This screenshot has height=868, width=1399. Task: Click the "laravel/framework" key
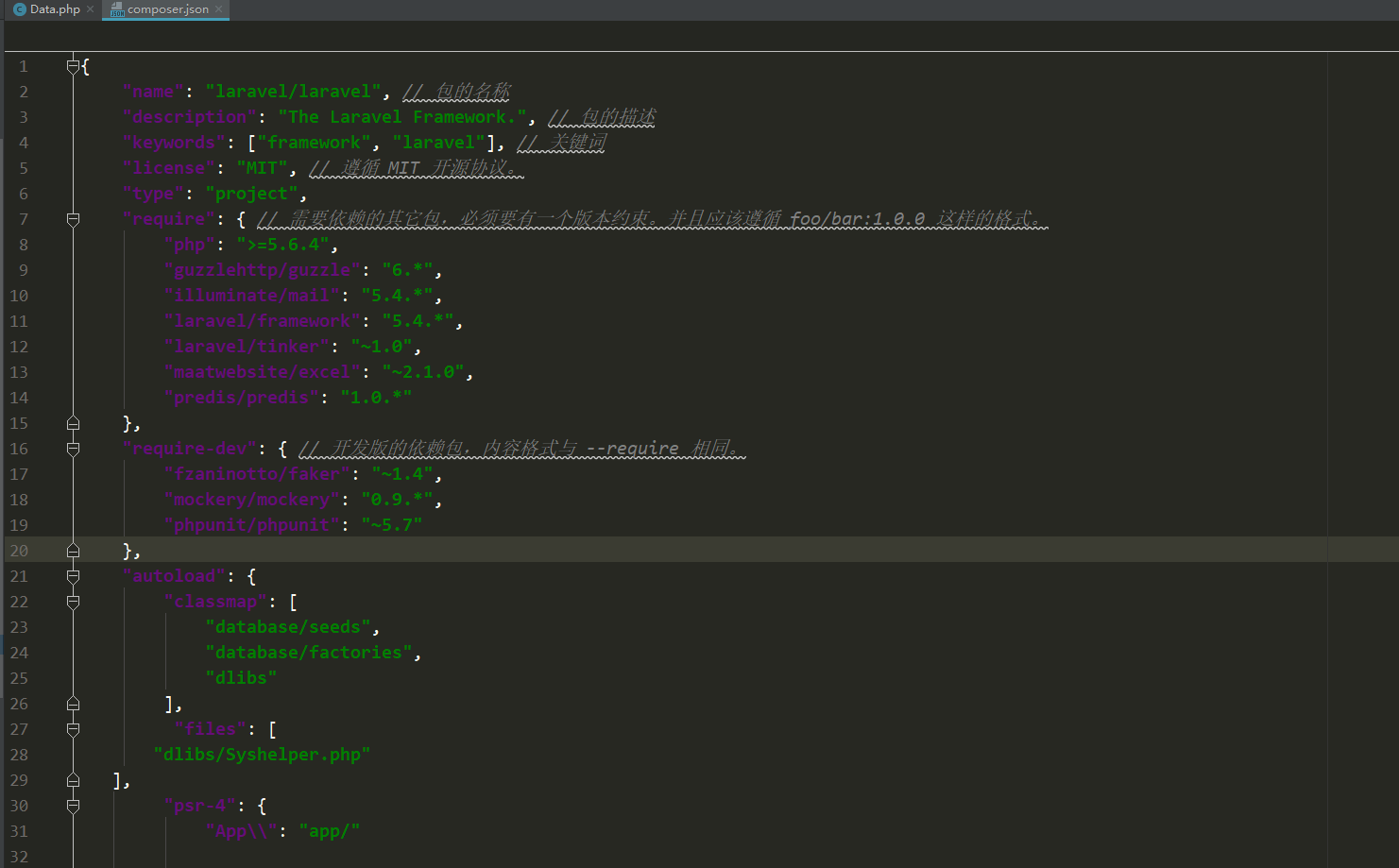(262, 321)
